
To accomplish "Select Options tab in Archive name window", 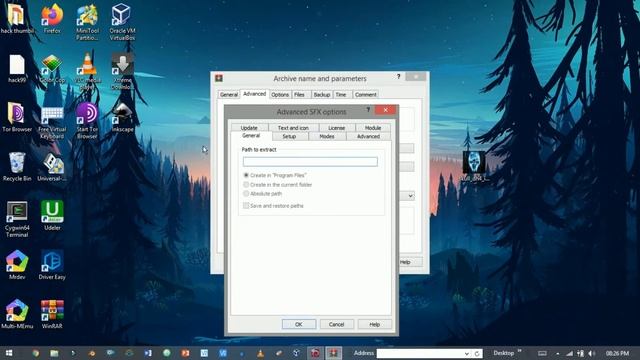I will (280, 94).
